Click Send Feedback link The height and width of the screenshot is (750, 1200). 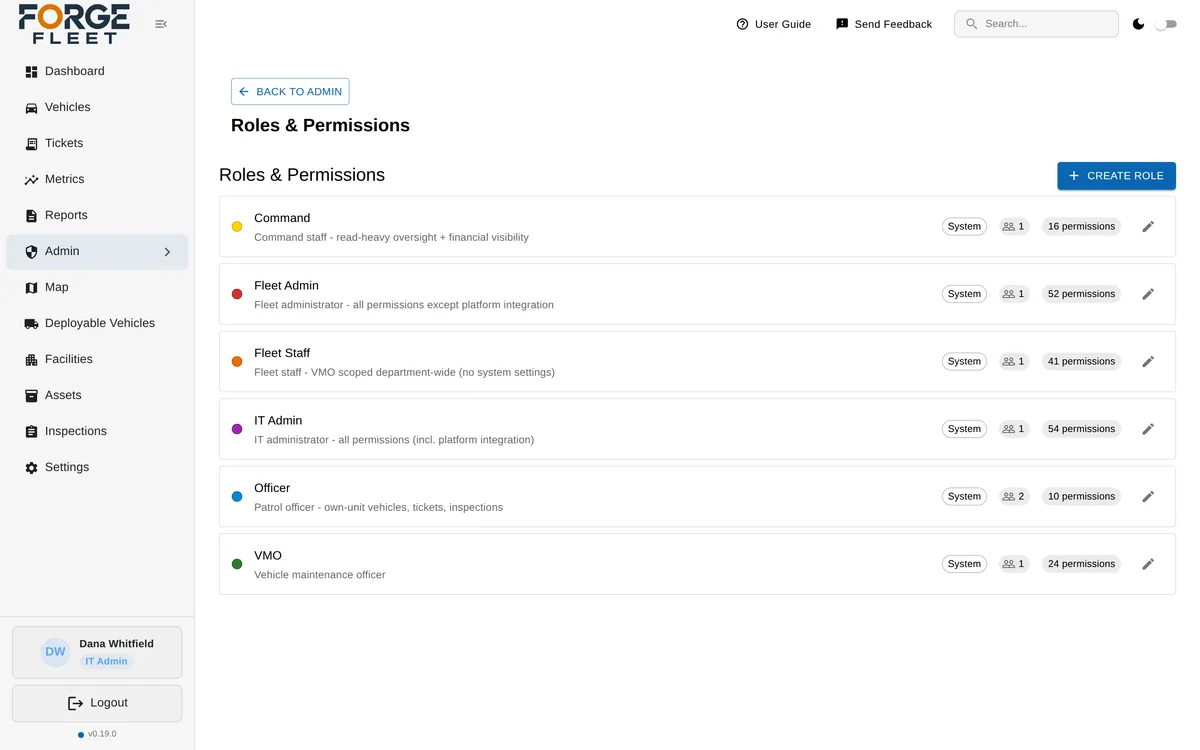[x=883, y=24]
